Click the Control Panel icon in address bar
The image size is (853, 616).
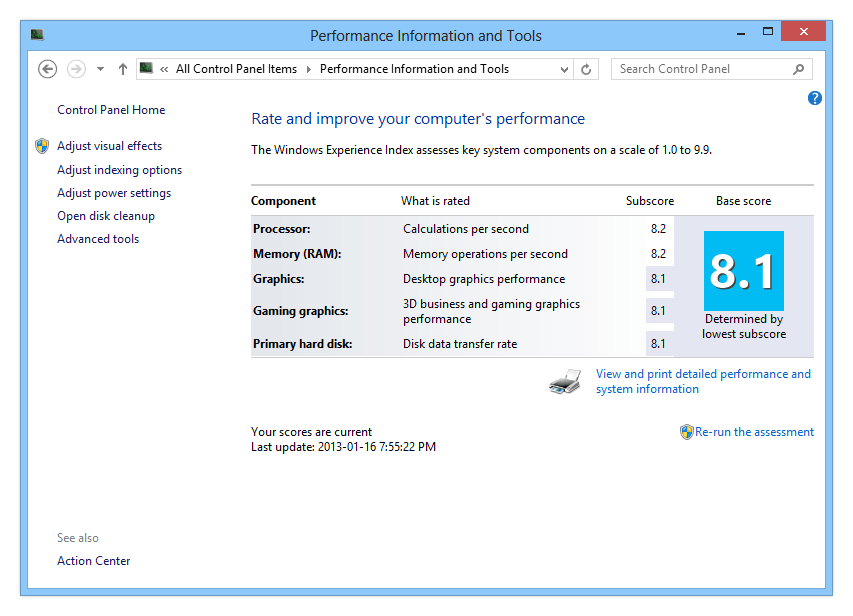(146, 68)
